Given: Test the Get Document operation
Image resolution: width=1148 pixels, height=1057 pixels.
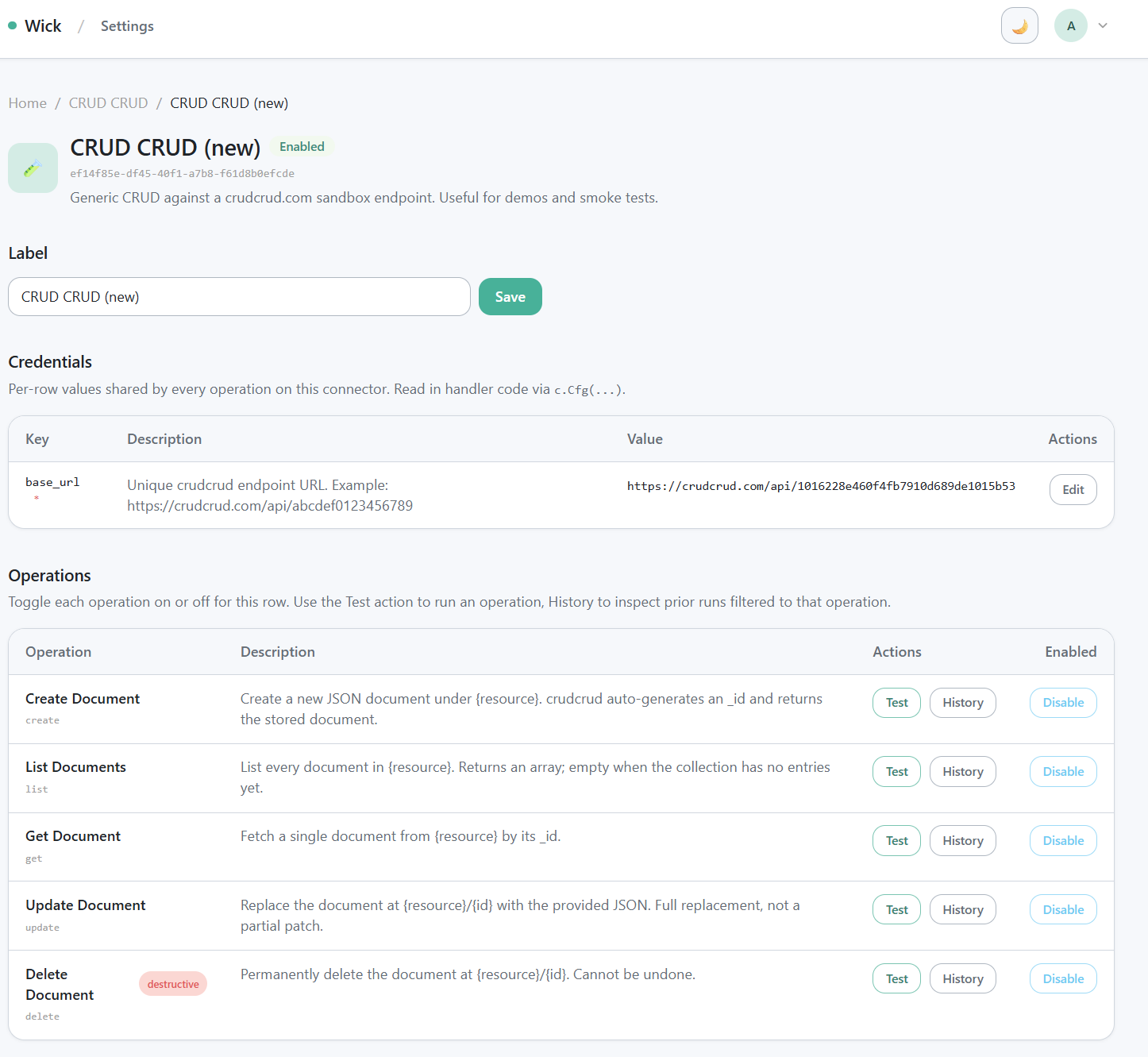Looking at the screenshot, I should click(896, 841).
